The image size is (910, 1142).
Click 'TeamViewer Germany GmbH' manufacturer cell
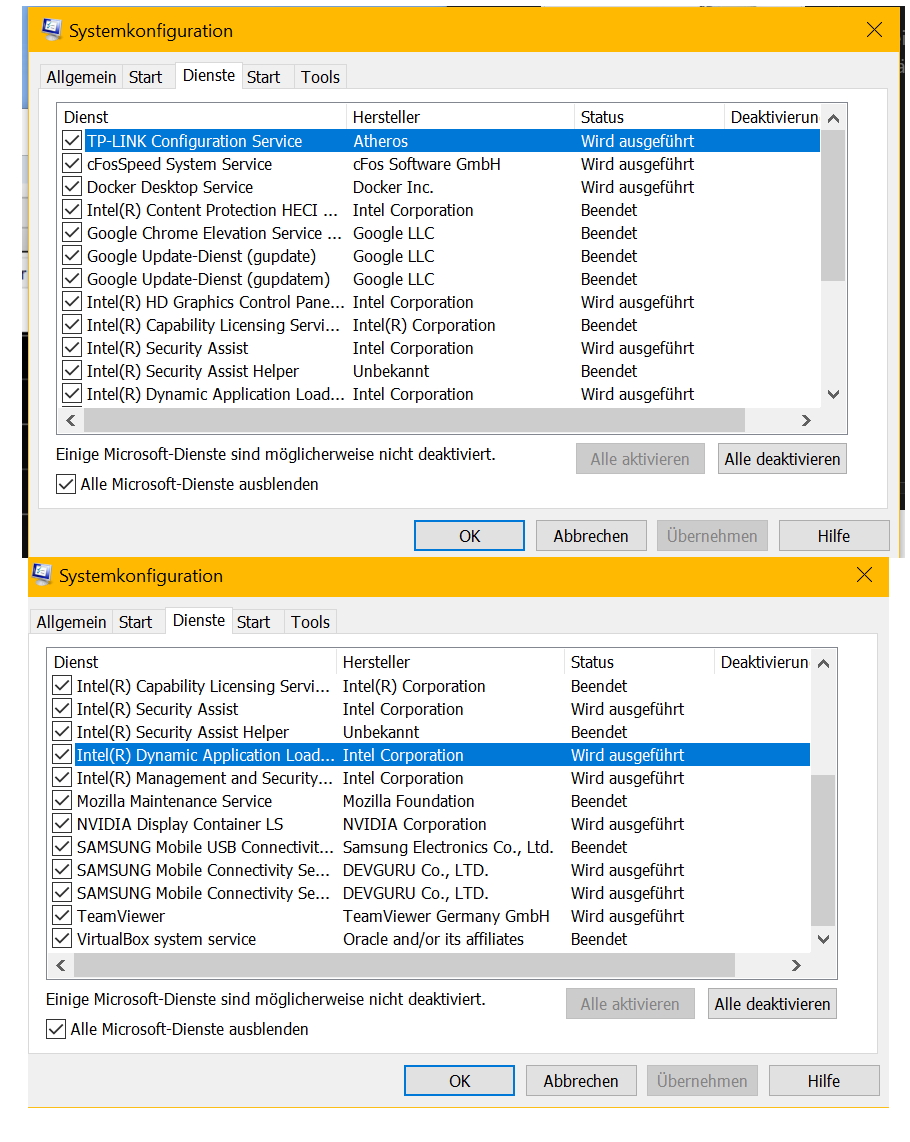(446, 916)
